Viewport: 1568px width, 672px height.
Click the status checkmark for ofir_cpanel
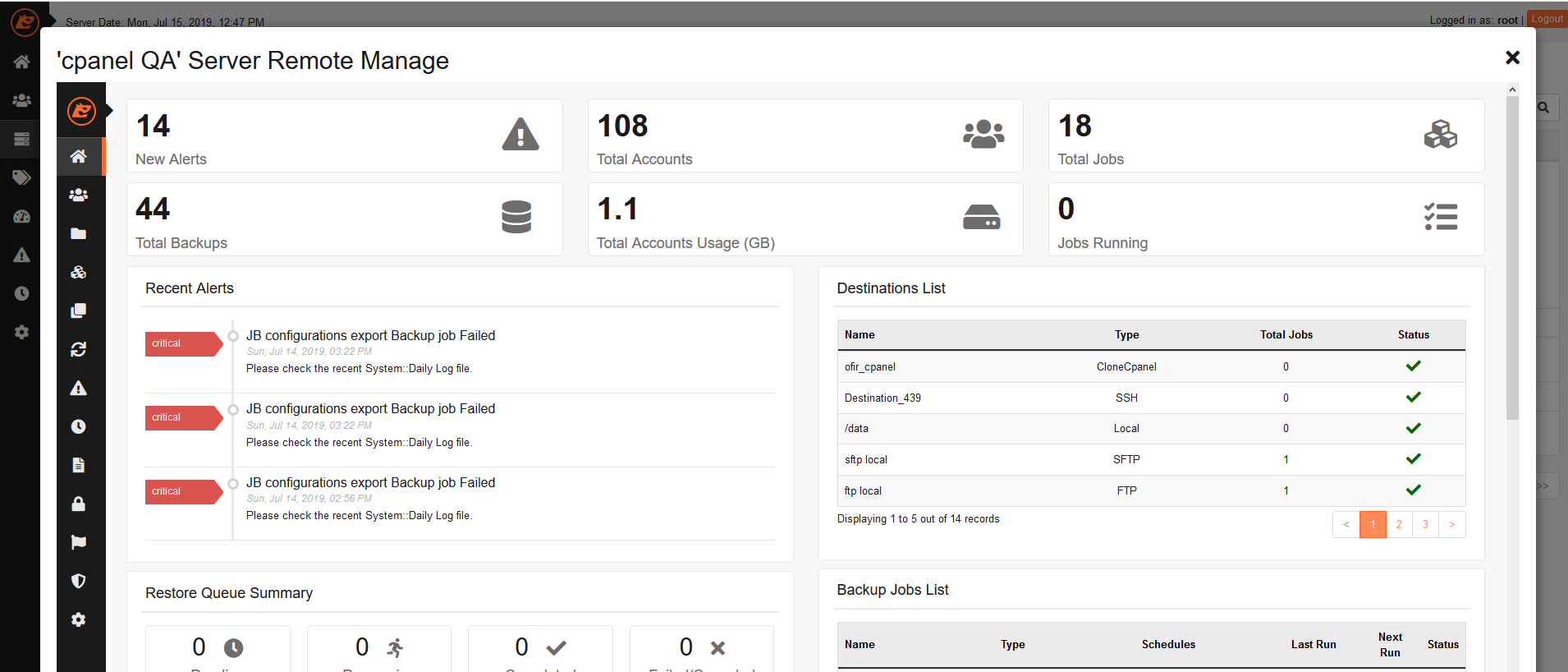[1413, 366]
